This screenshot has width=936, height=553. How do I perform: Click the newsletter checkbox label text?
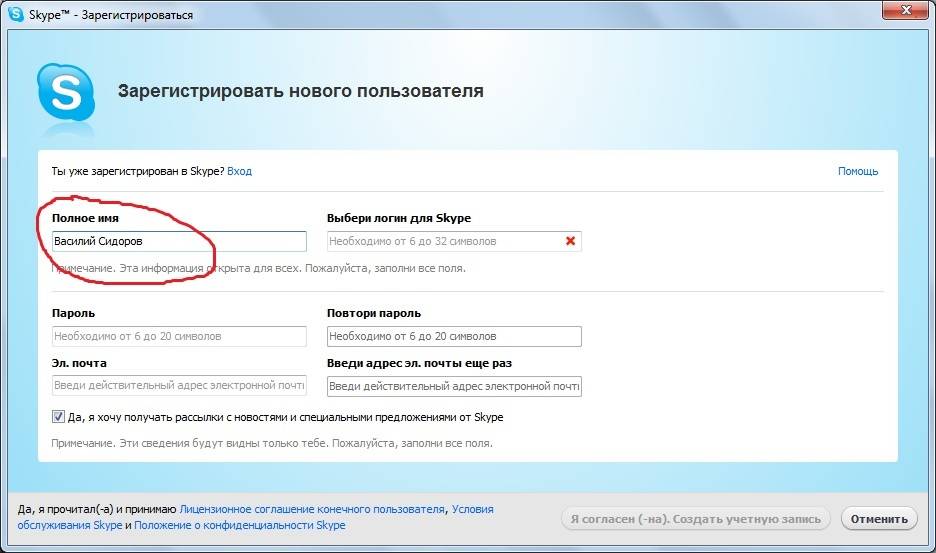(285, 417)
